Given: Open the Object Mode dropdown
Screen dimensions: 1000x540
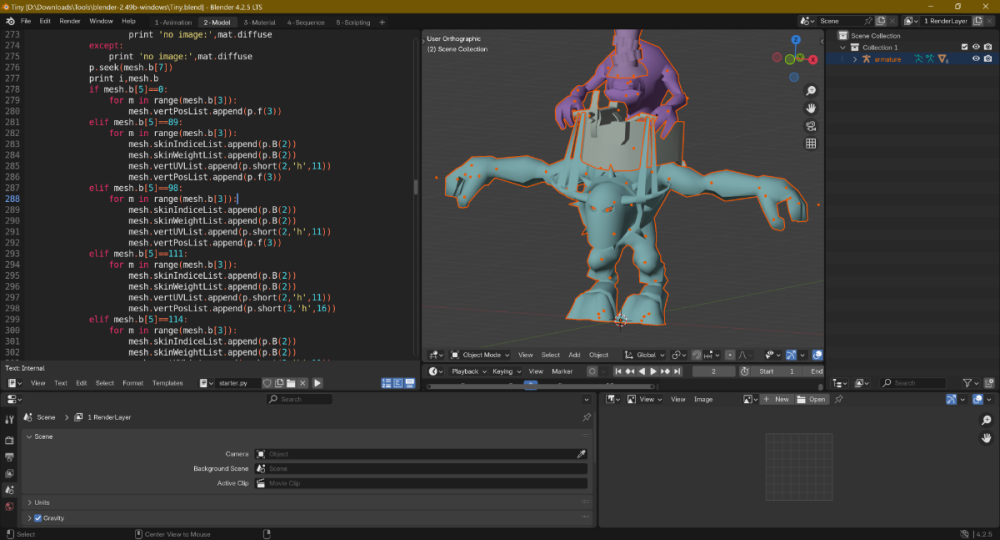Looking at the screenshot, I should click(480, 355).
